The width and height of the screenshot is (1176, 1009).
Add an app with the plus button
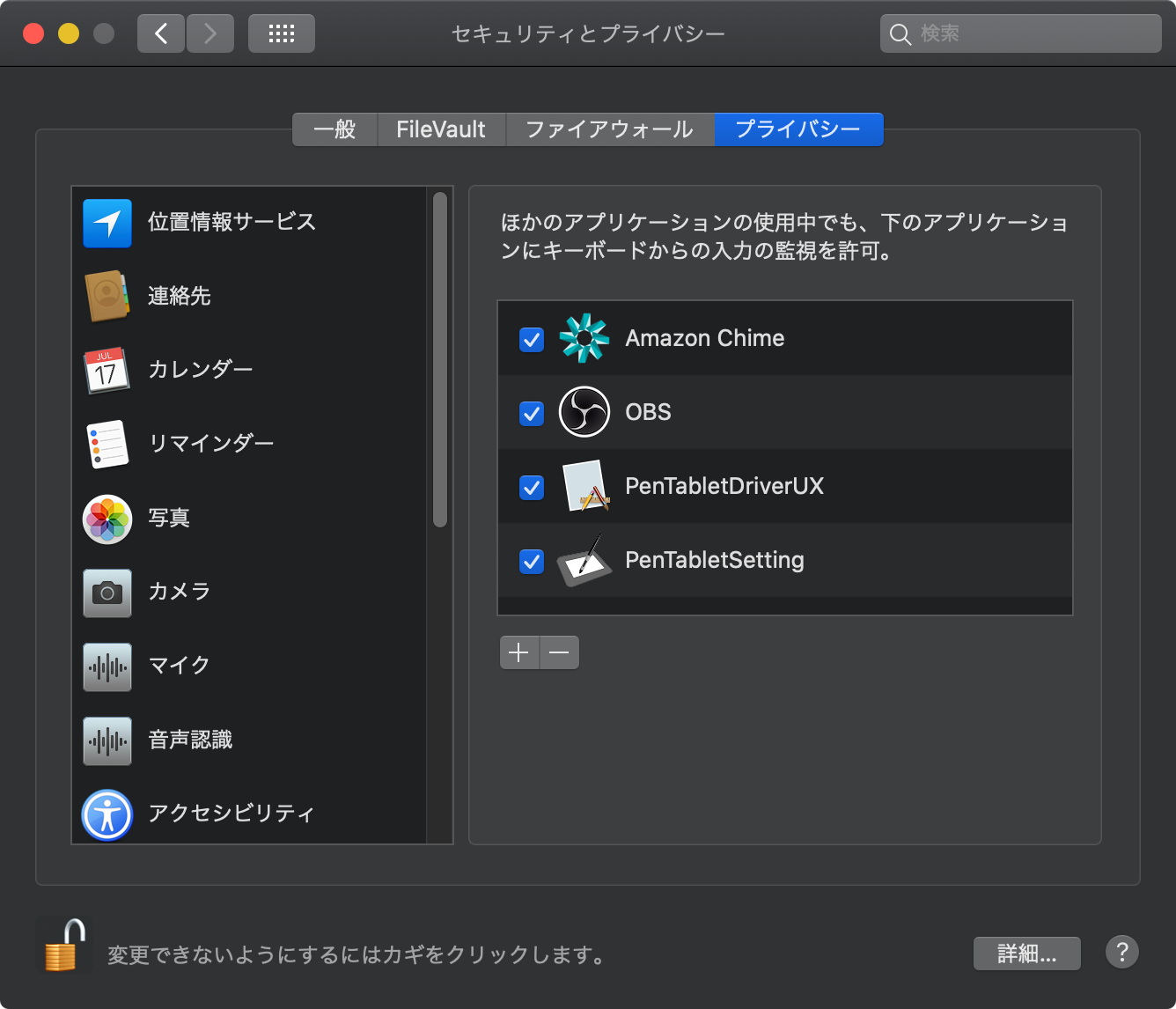(519, 652)
